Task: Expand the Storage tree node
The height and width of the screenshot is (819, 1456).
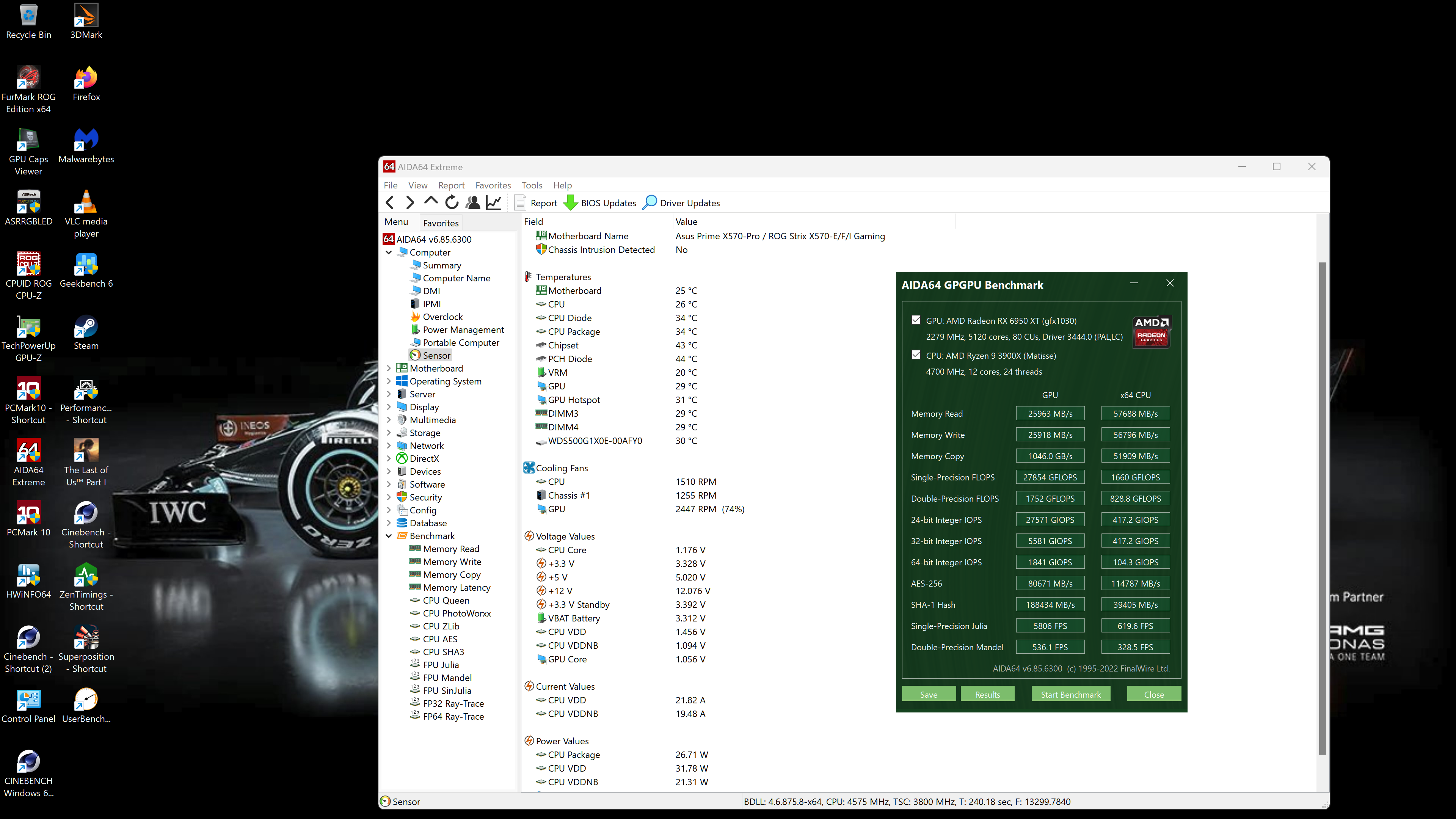Action: tap(389, 433)
